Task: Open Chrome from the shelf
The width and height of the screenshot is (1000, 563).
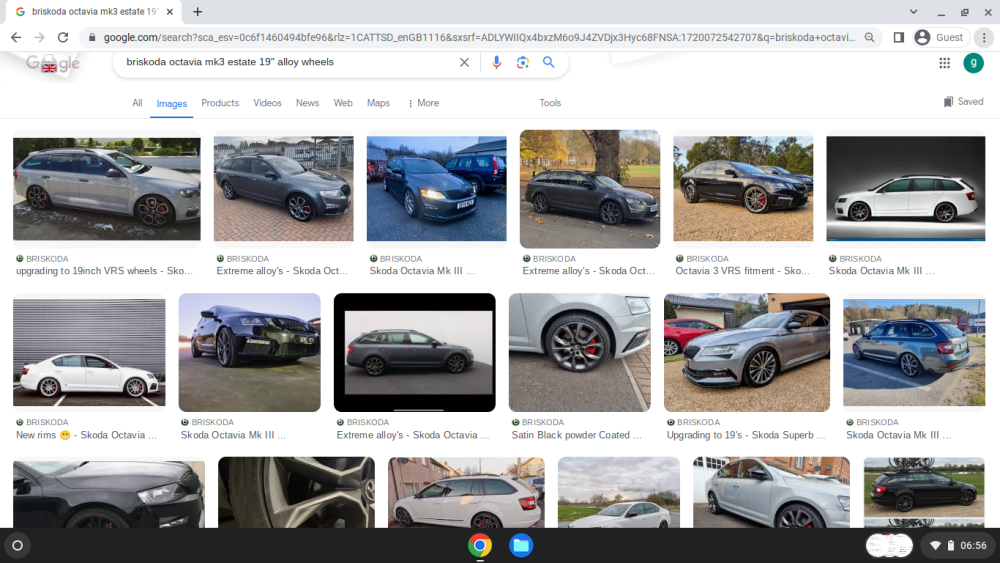Action: coord(480,545)
